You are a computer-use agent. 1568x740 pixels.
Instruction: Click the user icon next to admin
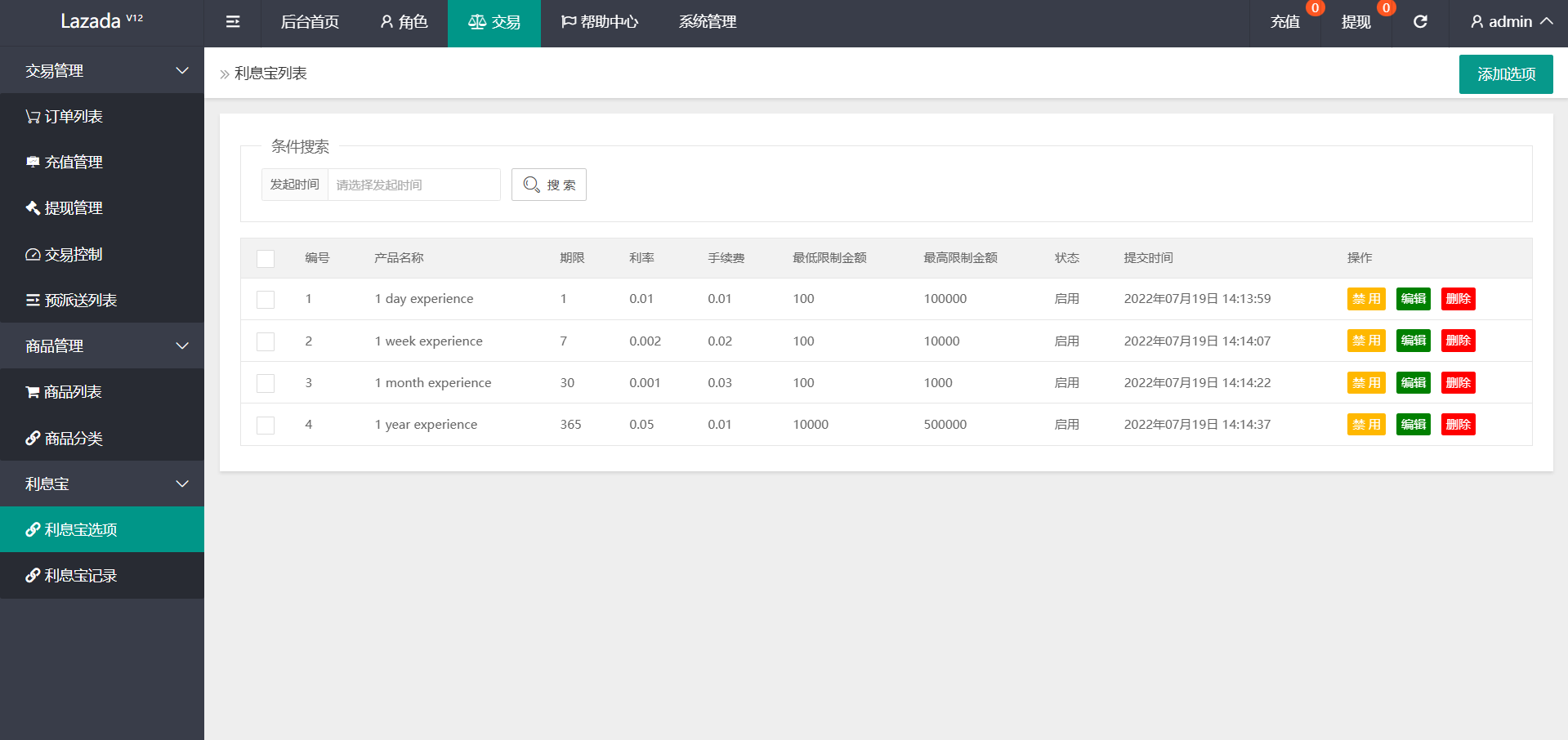click(x=1477, y=22)
